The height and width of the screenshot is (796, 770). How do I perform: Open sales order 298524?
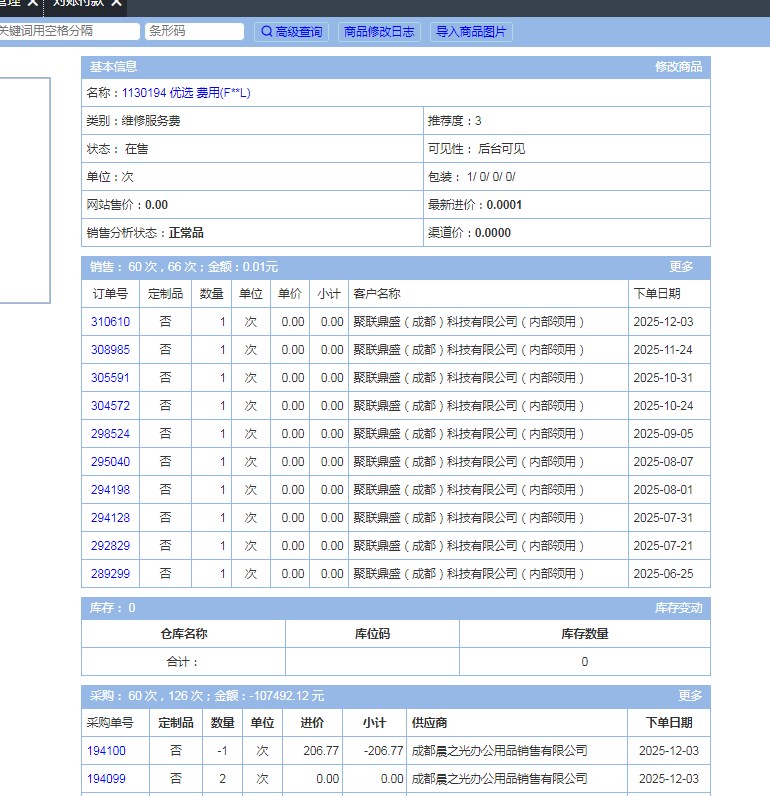coord(110,434)
